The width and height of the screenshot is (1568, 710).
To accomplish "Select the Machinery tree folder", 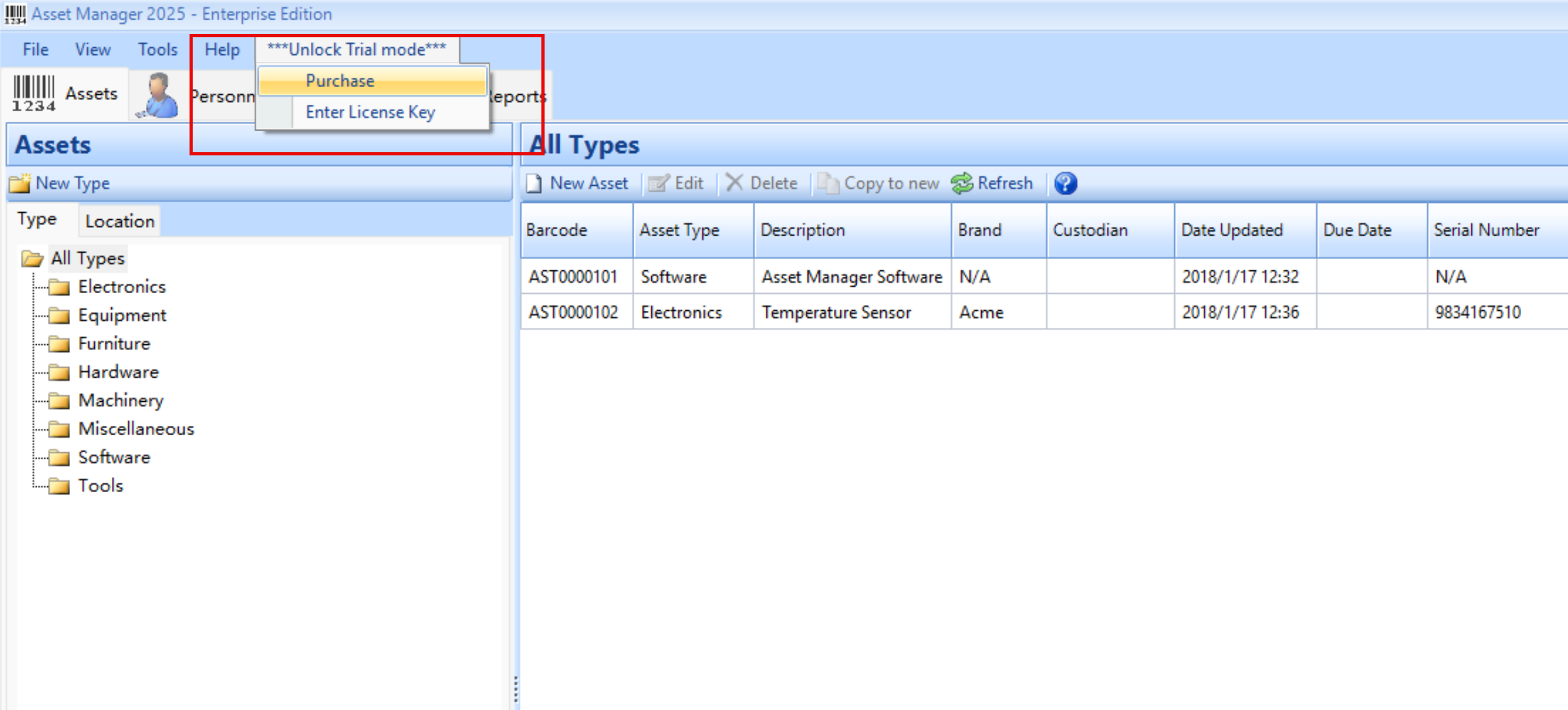I will pos(120,400).
